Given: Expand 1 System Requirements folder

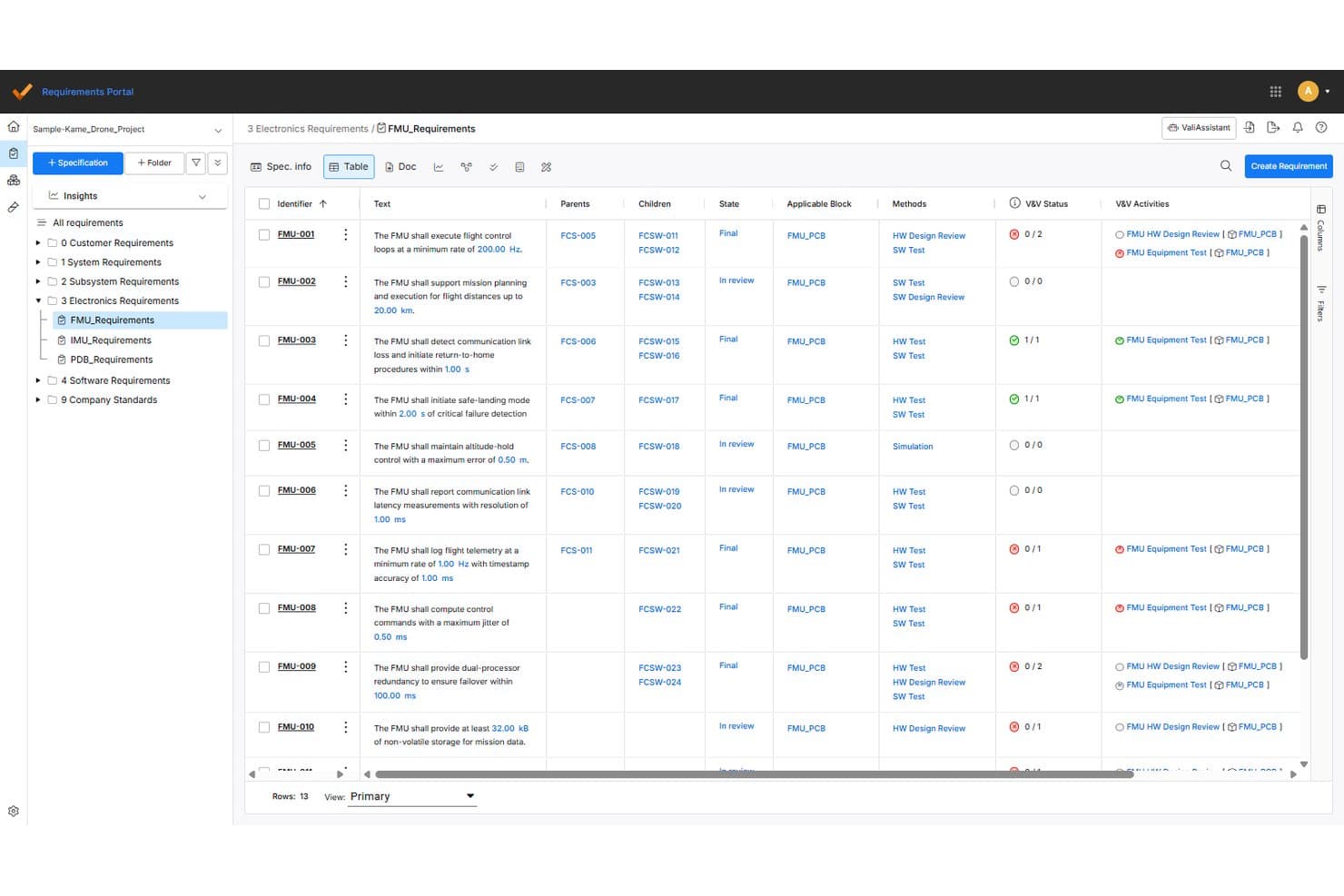Looking at the screenshot, I should tap(38, 262).
